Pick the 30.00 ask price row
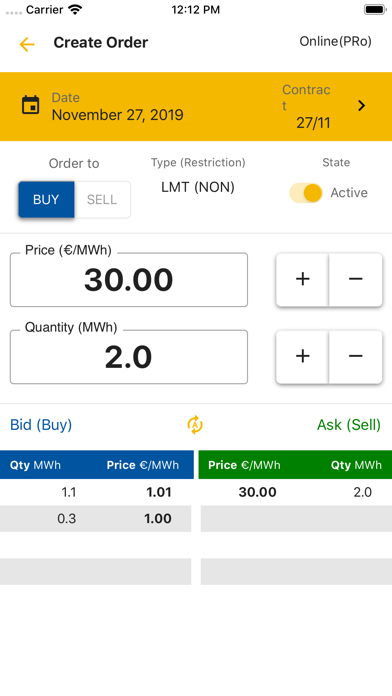The image size is (392, 696). pyautogui.click(x=295, y=492)
